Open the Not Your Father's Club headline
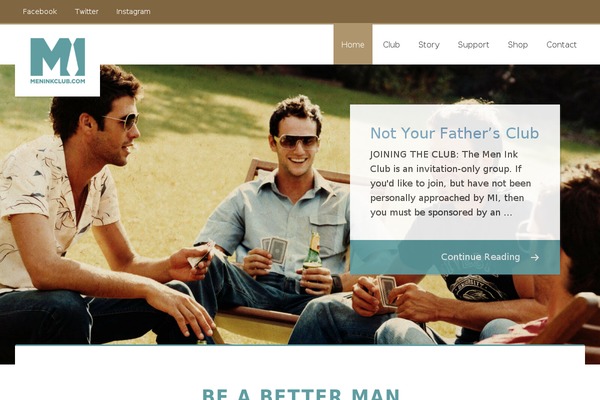 click(x=455, y=133)
